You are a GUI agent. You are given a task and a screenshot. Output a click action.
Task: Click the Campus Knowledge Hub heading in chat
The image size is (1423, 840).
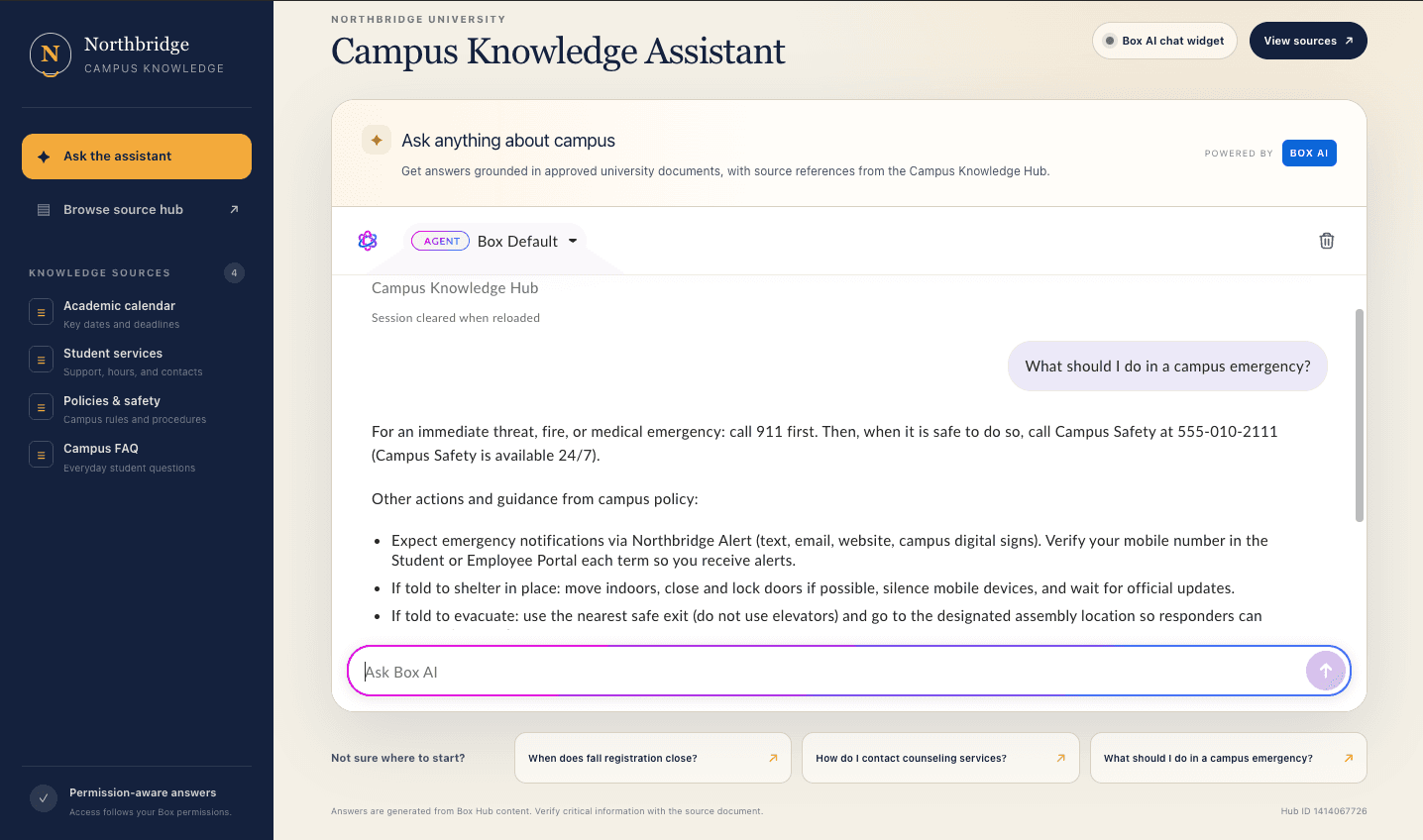pyautogui.click(x=455, y=288)
